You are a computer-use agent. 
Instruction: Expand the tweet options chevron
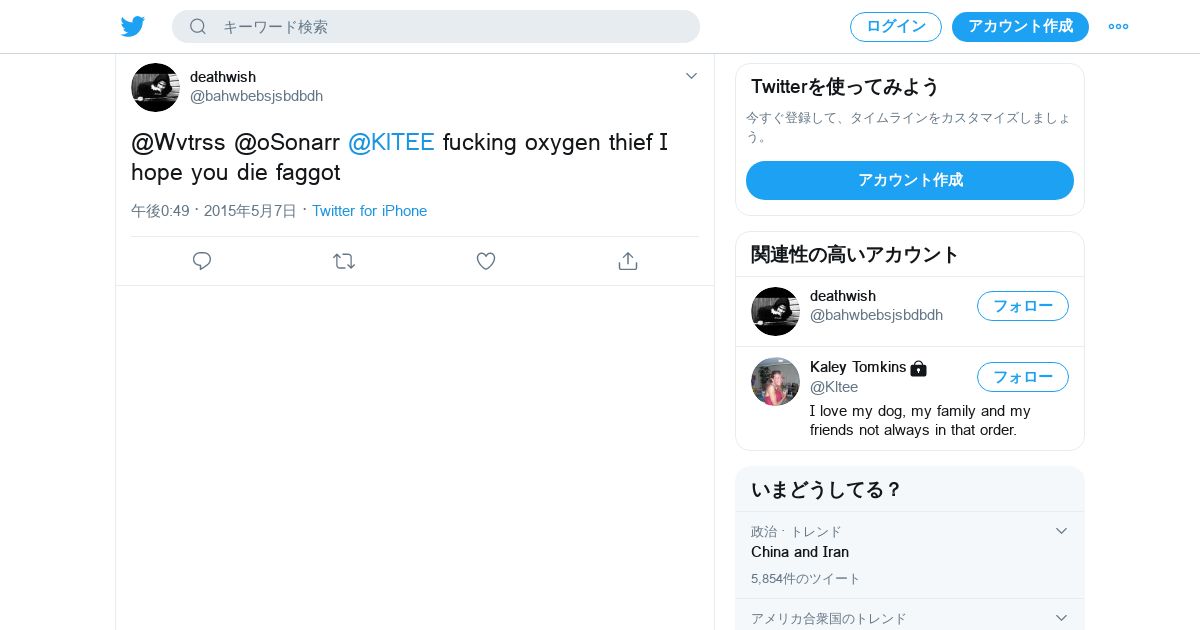[691, 76]
